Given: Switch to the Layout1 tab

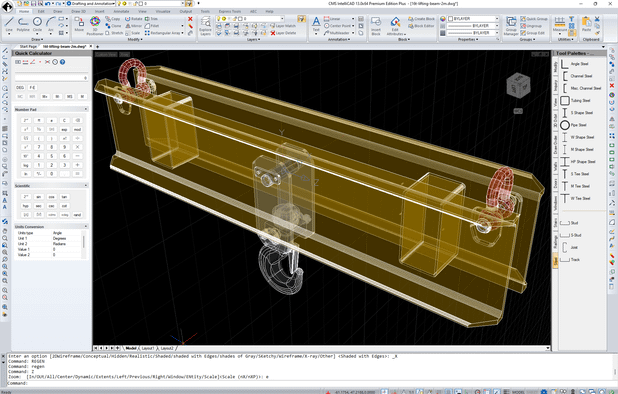Looking at the screenshot, I should [x=148, y=348].
